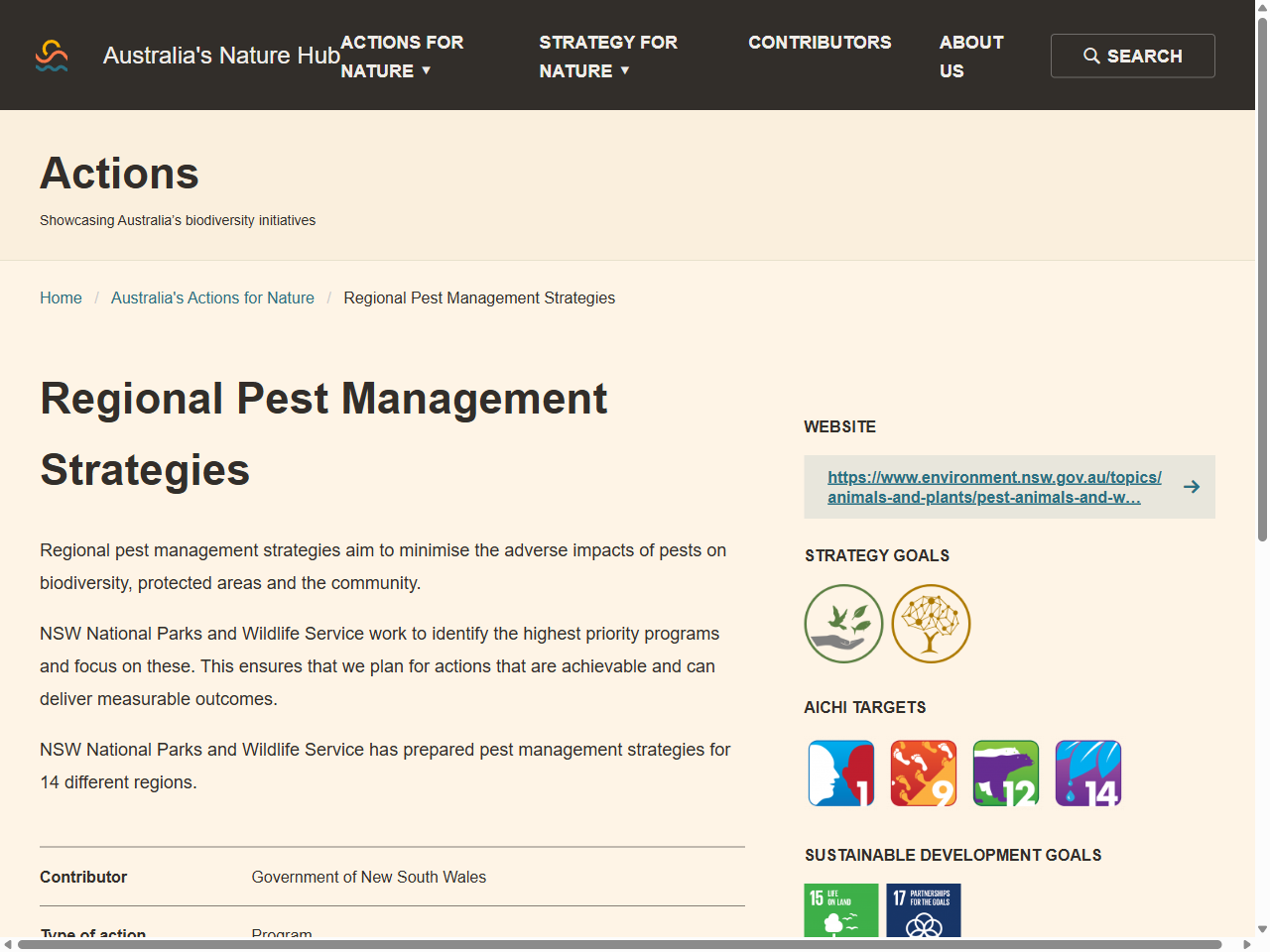Go to Australia's Nature Hub homepage title
This screenshot has width=1270, height=952.
(221, 56)
